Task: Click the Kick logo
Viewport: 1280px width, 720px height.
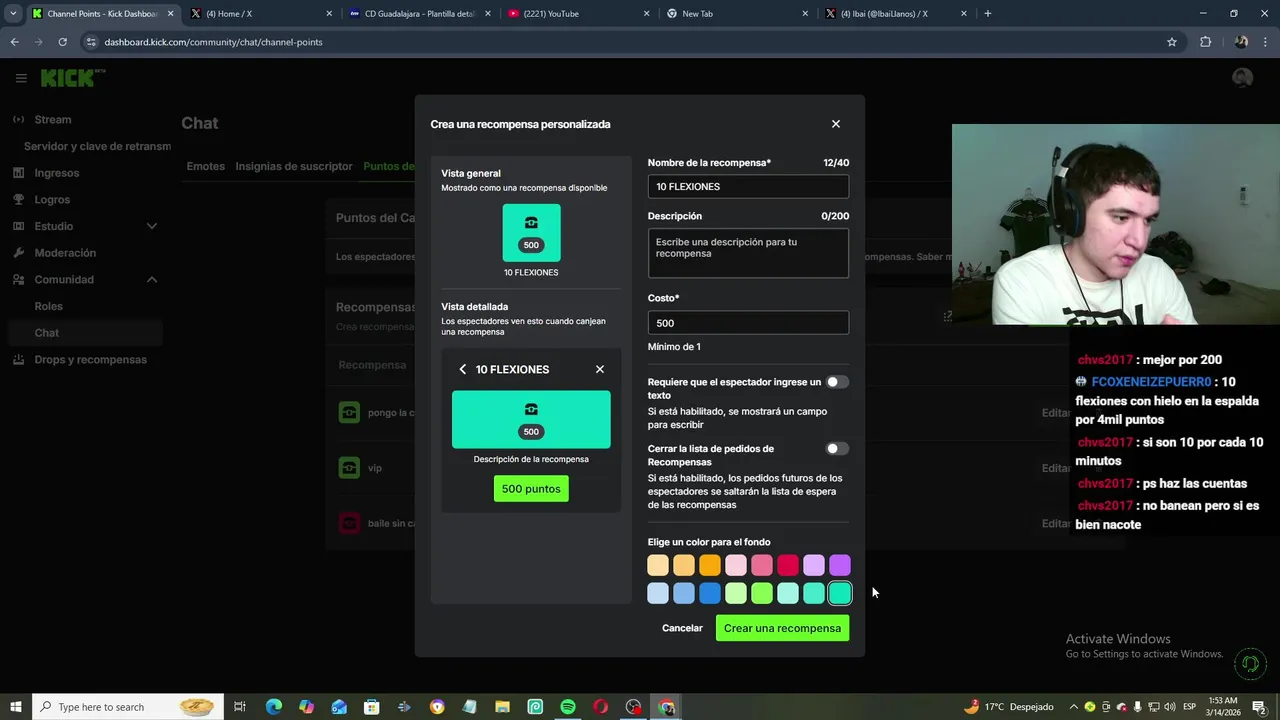Action: click(72, 78)
